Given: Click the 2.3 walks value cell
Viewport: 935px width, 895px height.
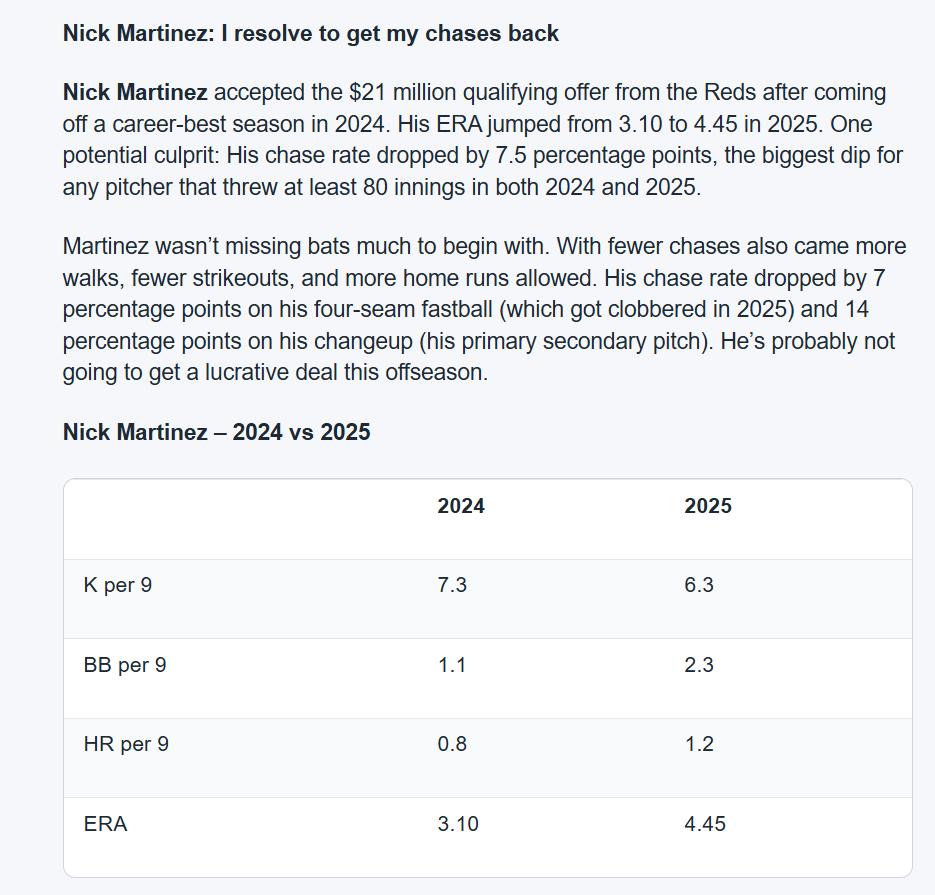Looking at the screenshot, I should 699,665.
